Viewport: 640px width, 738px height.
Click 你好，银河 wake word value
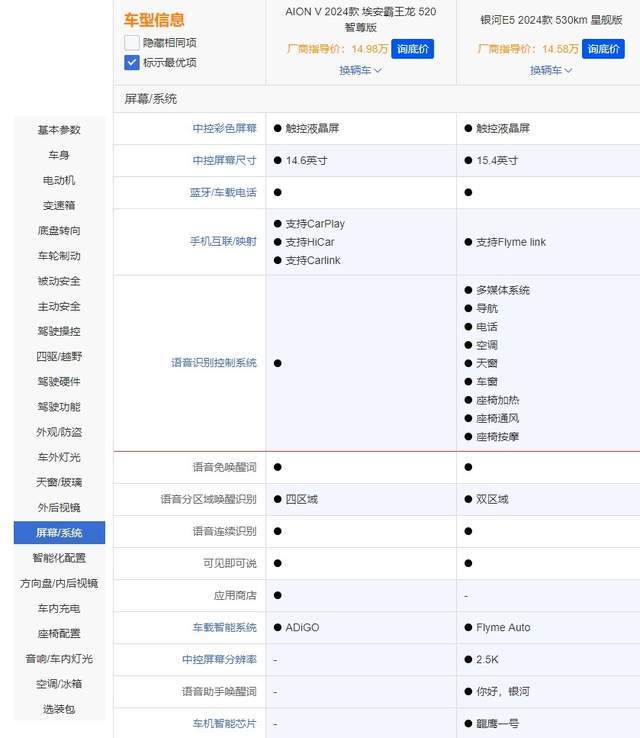point(503,691)
